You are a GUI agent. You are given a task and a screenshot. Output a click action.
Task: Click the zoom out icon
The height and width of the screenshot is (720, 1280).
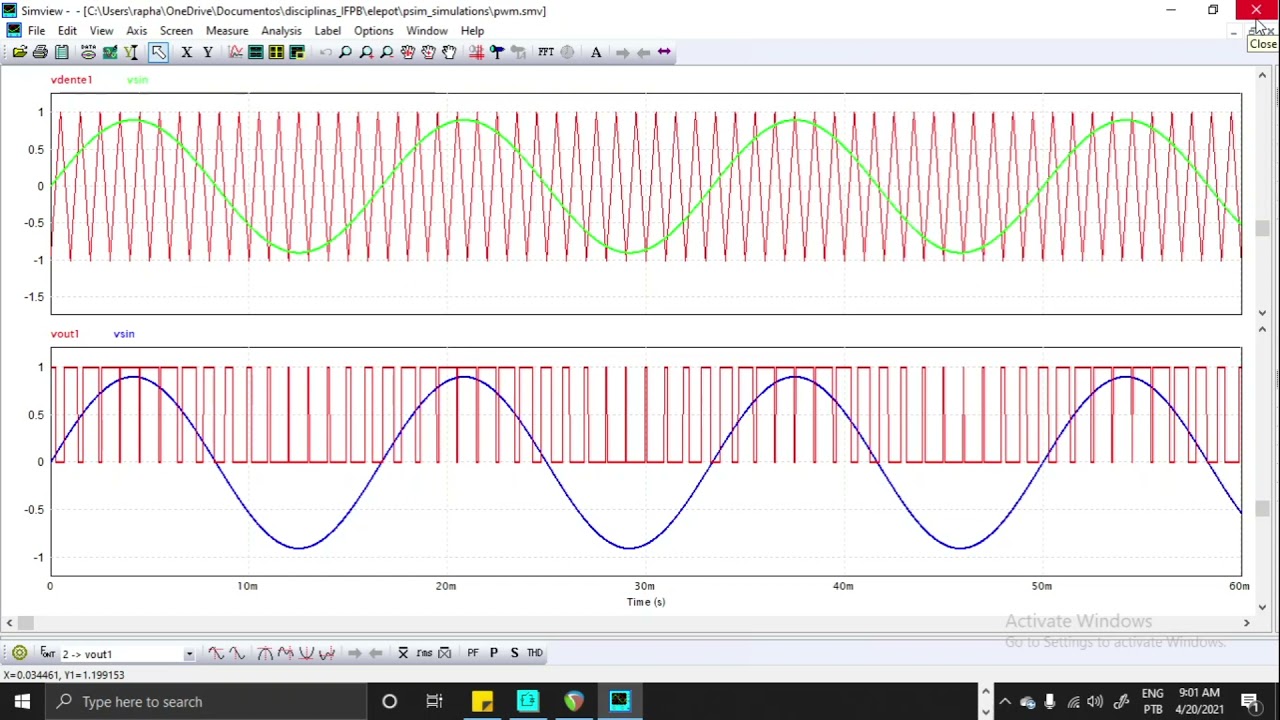click(387, 52)
